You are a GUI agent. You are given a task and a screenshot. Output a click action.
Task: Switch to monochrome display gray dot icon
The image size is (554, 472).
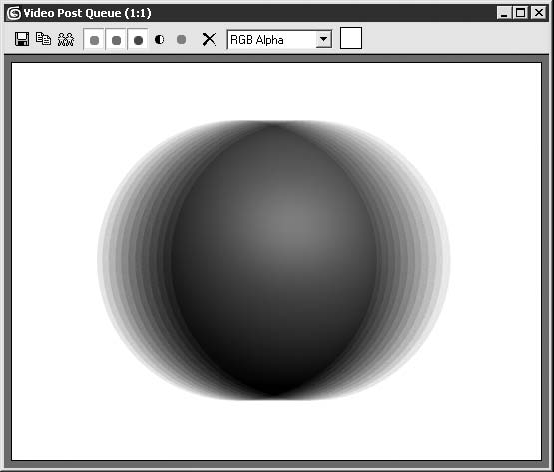(x=182, y=39)
